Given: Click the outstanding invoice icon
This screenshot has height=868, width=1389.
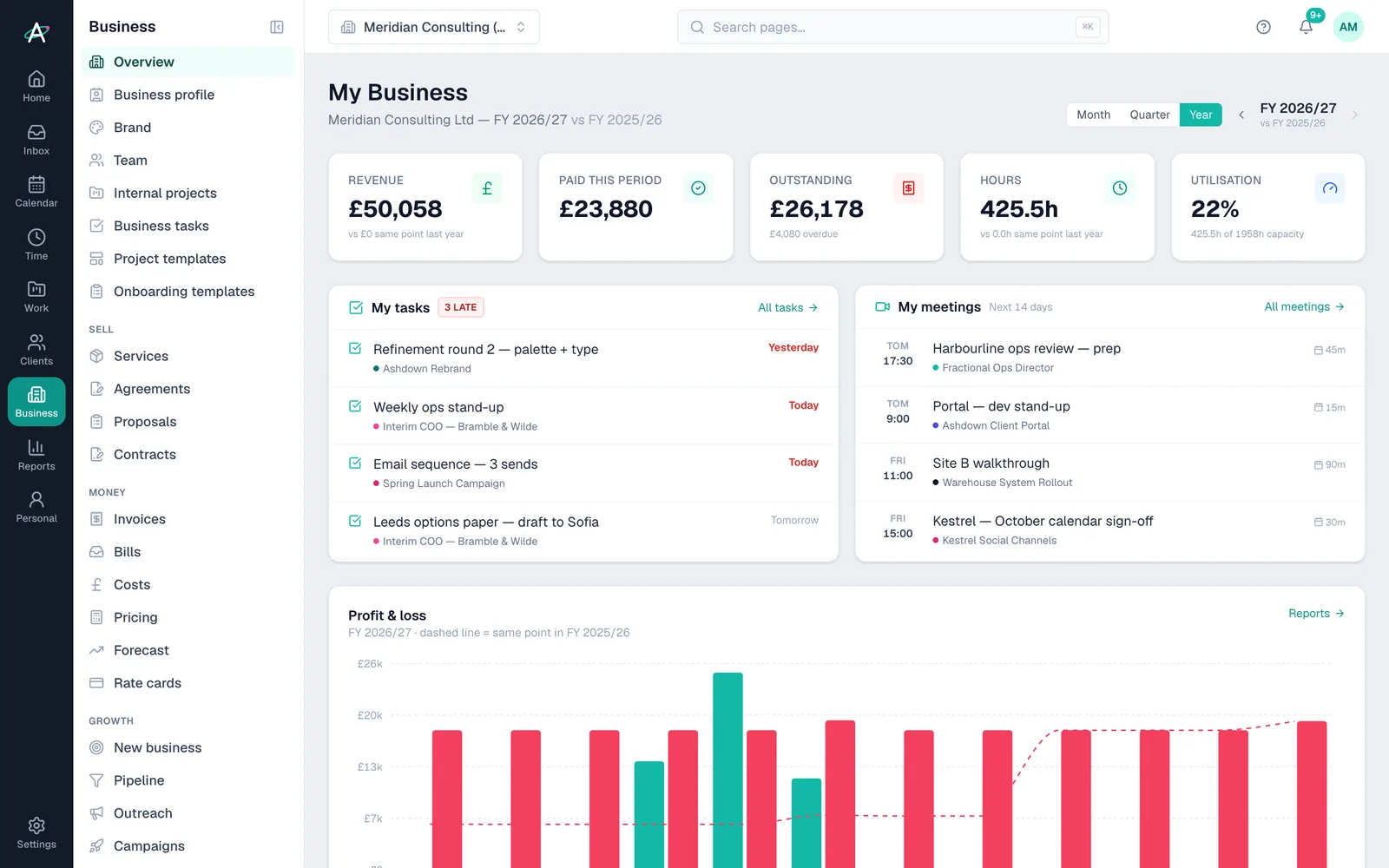Looking at the screenshot, I should tap(908, 188).
